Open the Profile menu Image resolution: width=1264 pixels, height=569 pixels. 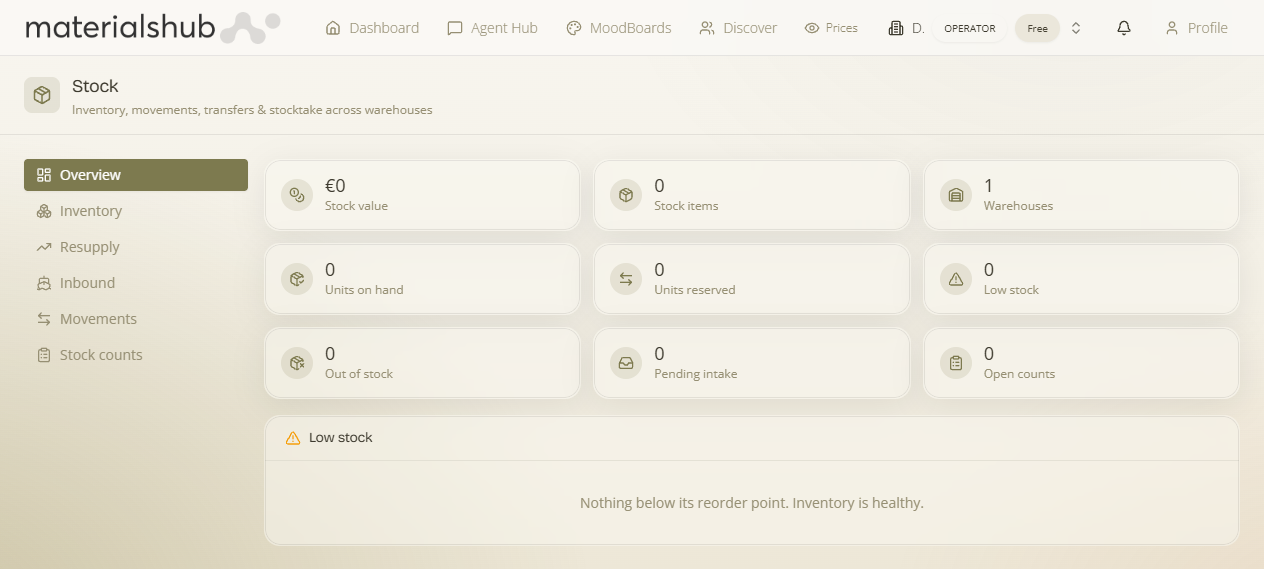click(1196, 28)
